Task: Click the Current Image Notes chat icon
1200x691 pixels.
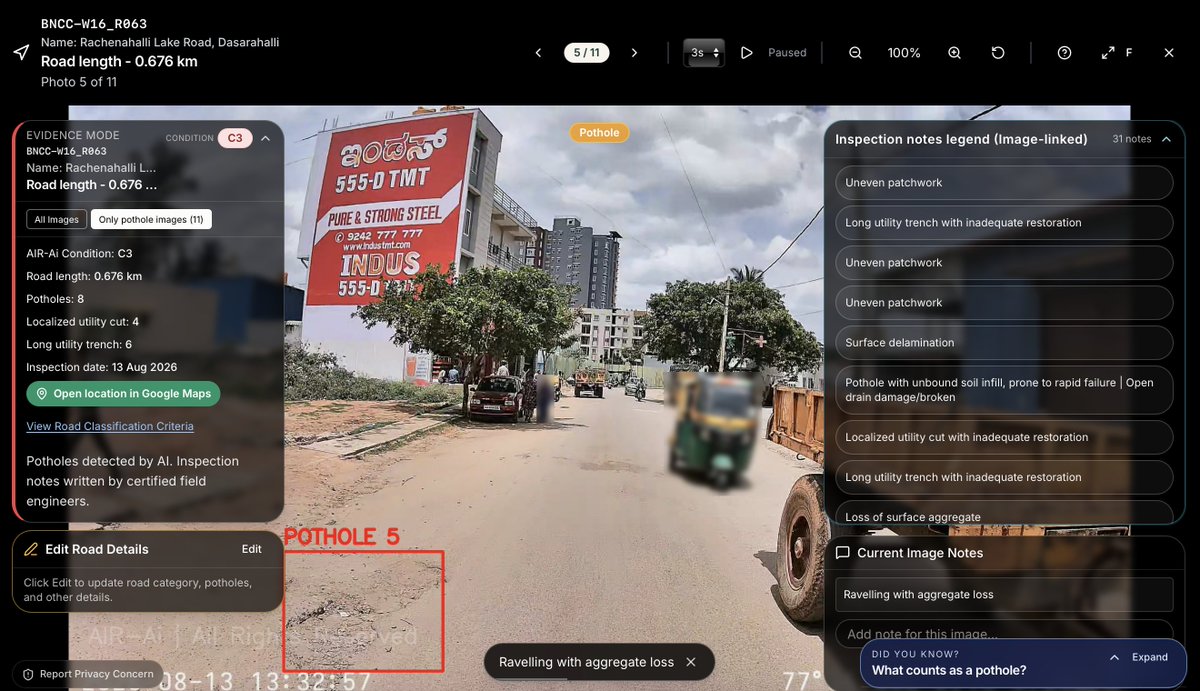Action: [x=843, y=553]
